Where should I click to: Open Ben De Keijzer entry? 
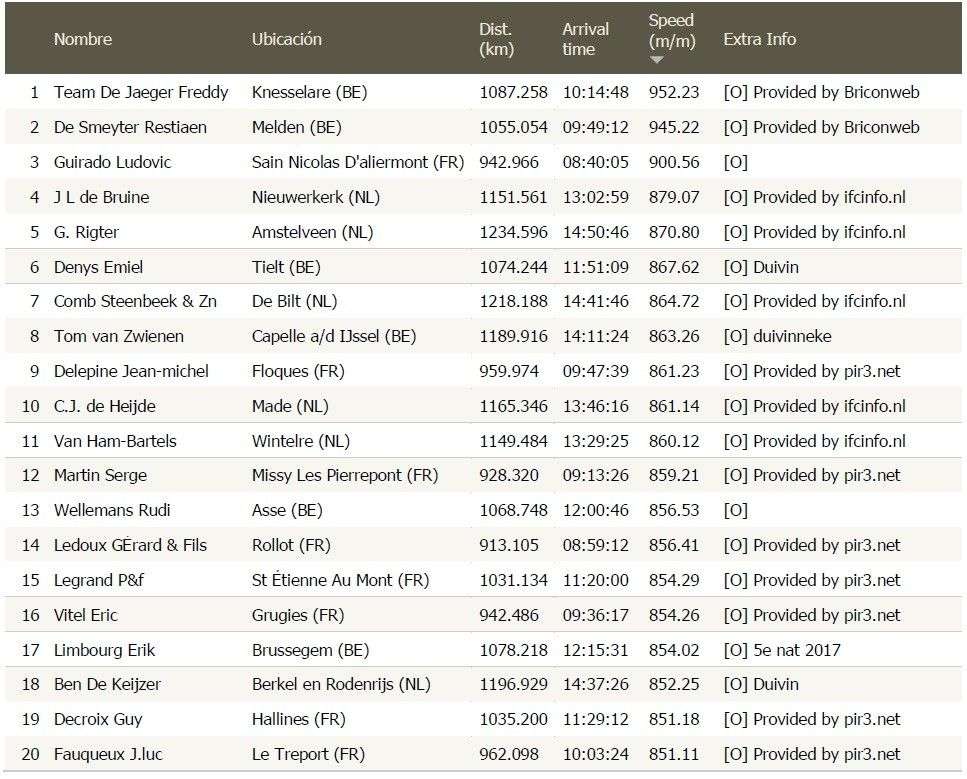[107, 685]
